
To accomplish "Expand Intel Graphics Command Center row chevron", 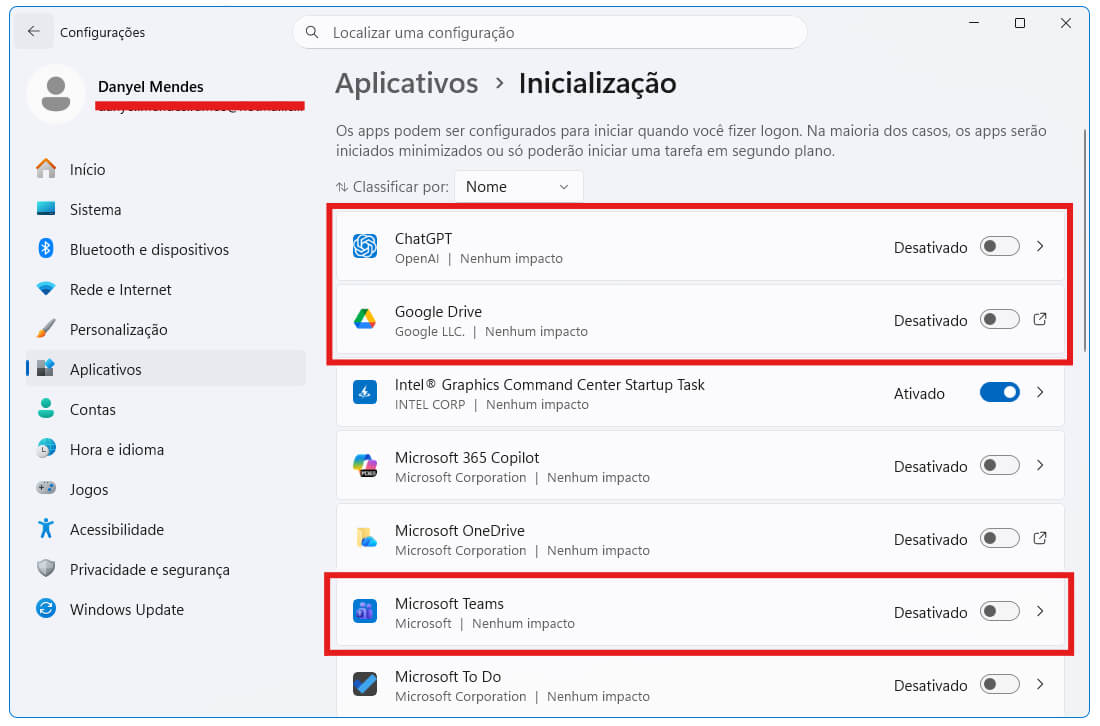I will click(x=1040, y=392).
